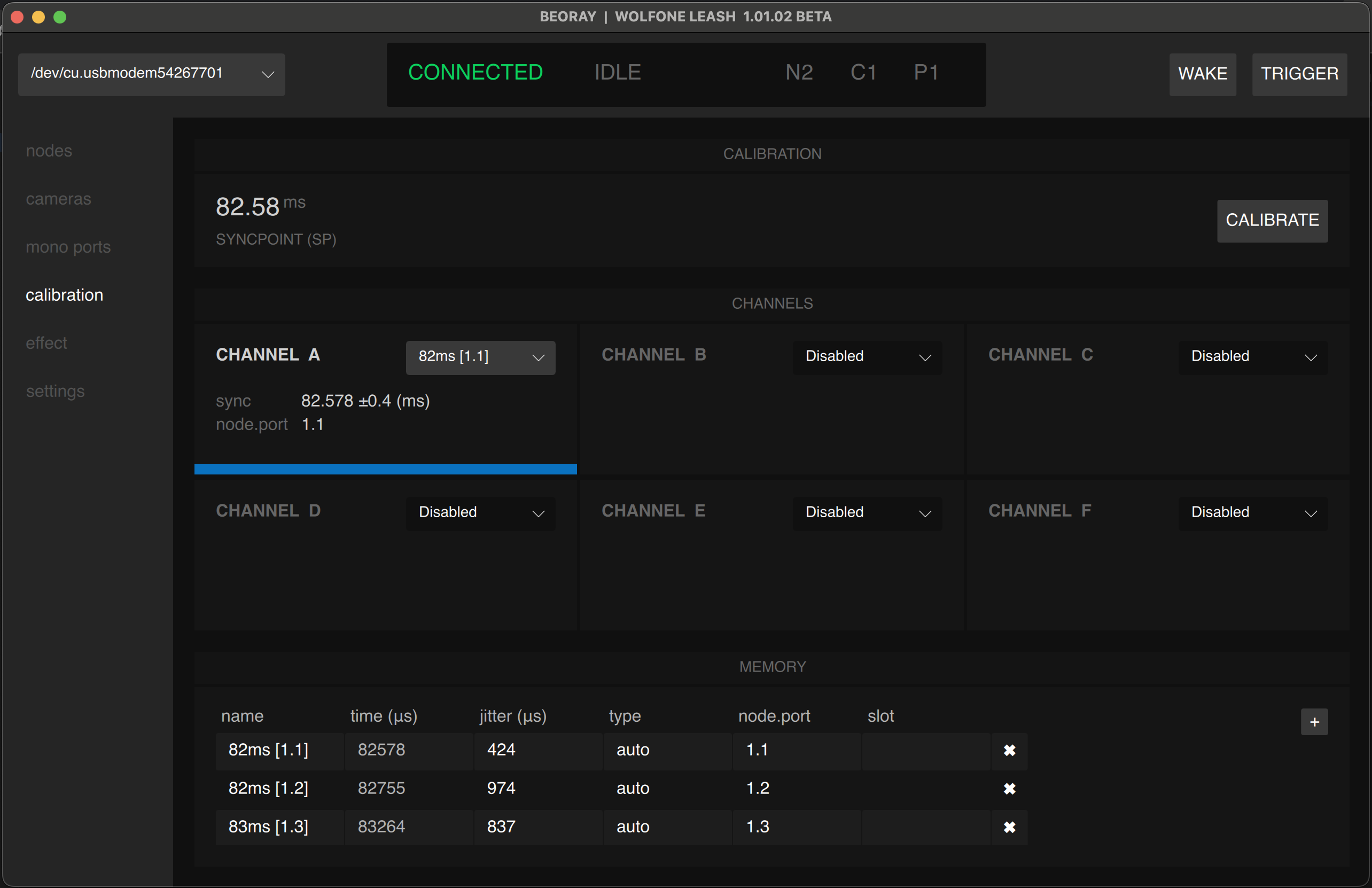The width and height of the screenshot is (1372, 888).
Task: Delete the 82ms [1.1] memory row
Action: (x=1009, y=750)
